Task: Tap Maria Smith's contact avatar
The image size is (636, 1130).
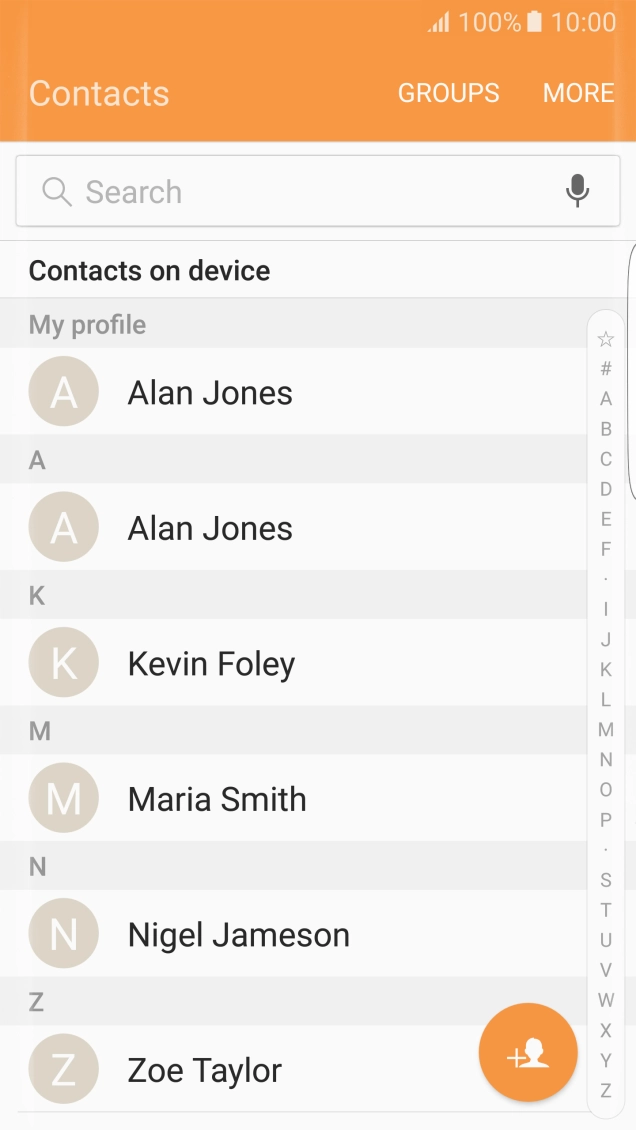Action: click(63, 797)
